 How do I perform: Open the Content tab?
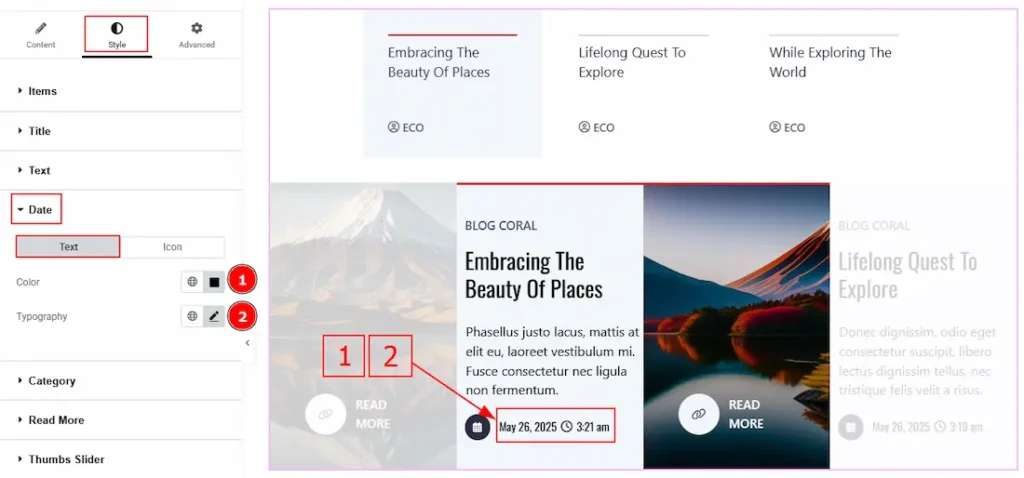(40, 35)
